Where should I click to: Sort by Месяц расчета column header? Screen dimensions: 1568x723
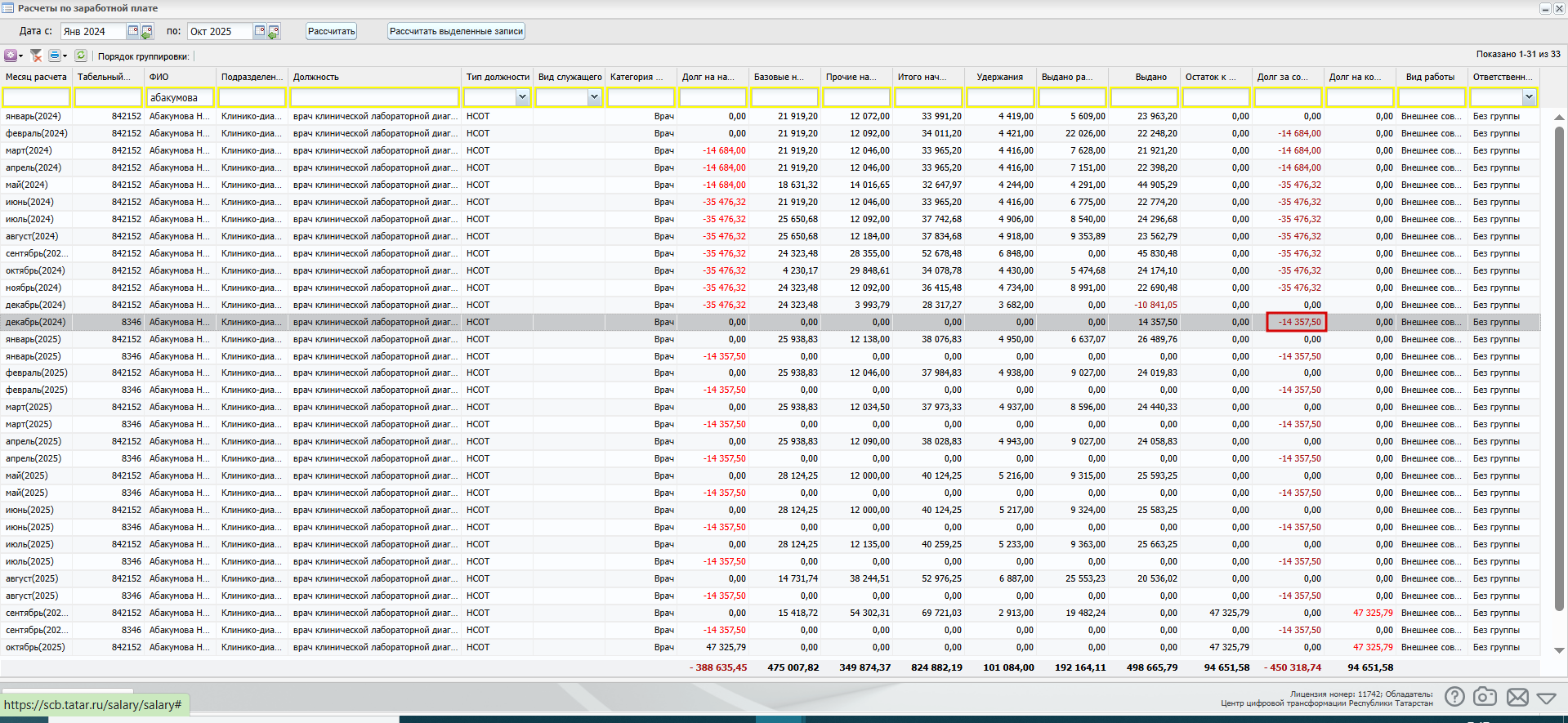(36, 77)
